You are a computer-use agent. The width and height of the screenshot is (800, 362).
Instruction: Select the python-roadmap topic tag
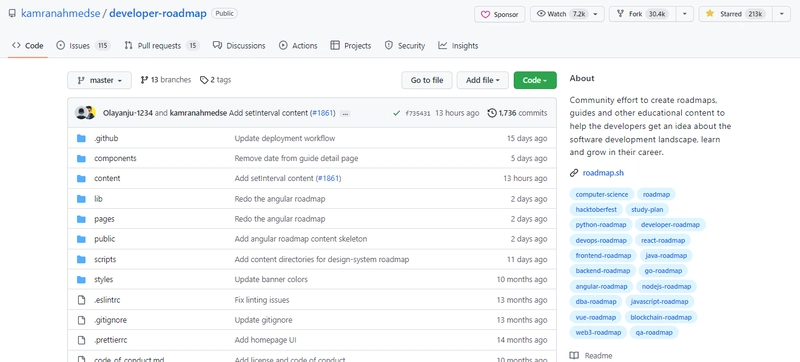coord(601,225)
